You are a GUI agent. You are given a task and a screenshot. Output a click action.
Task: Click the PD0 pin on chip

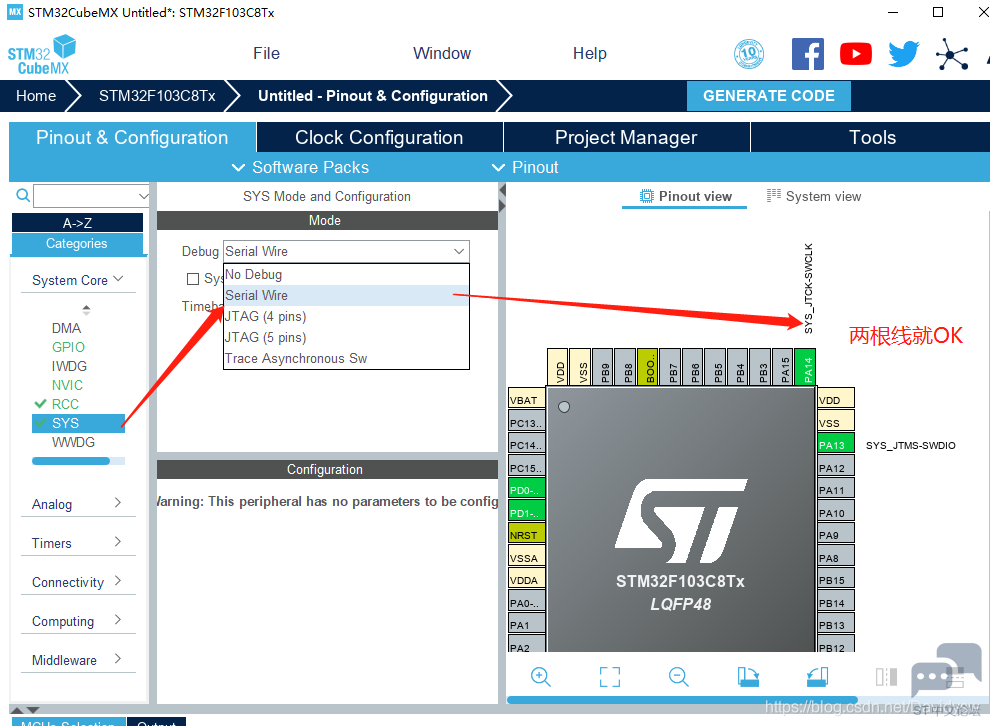tap(527, 489)
